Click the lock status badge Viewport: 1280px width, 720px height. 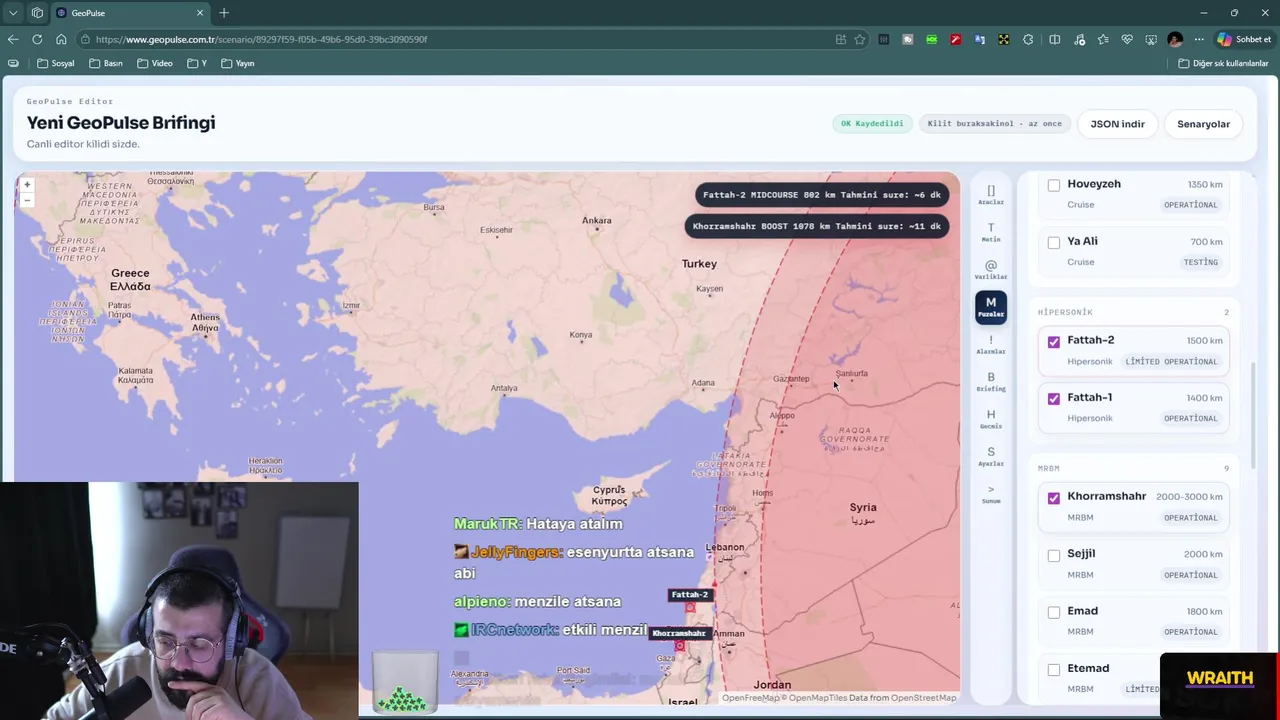point(995,124)
